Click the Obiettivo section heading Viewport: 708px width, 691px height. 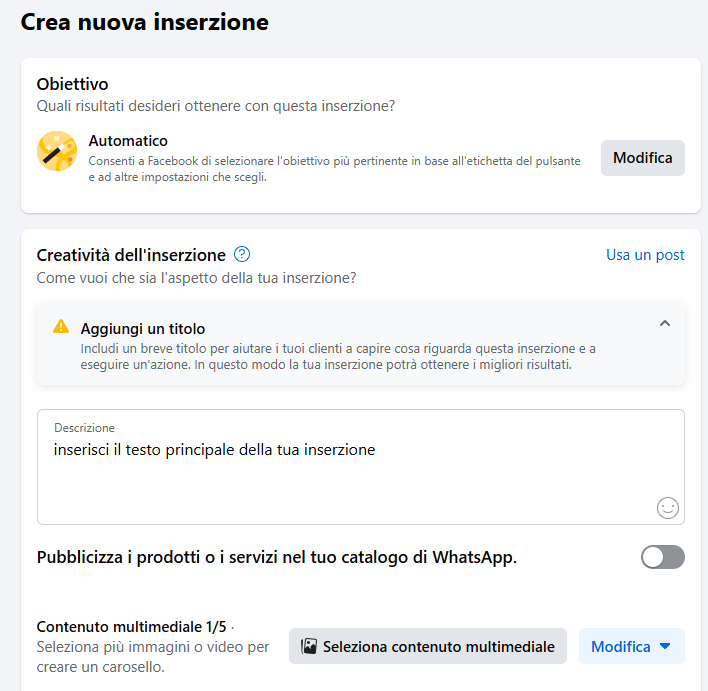[72, 84]
